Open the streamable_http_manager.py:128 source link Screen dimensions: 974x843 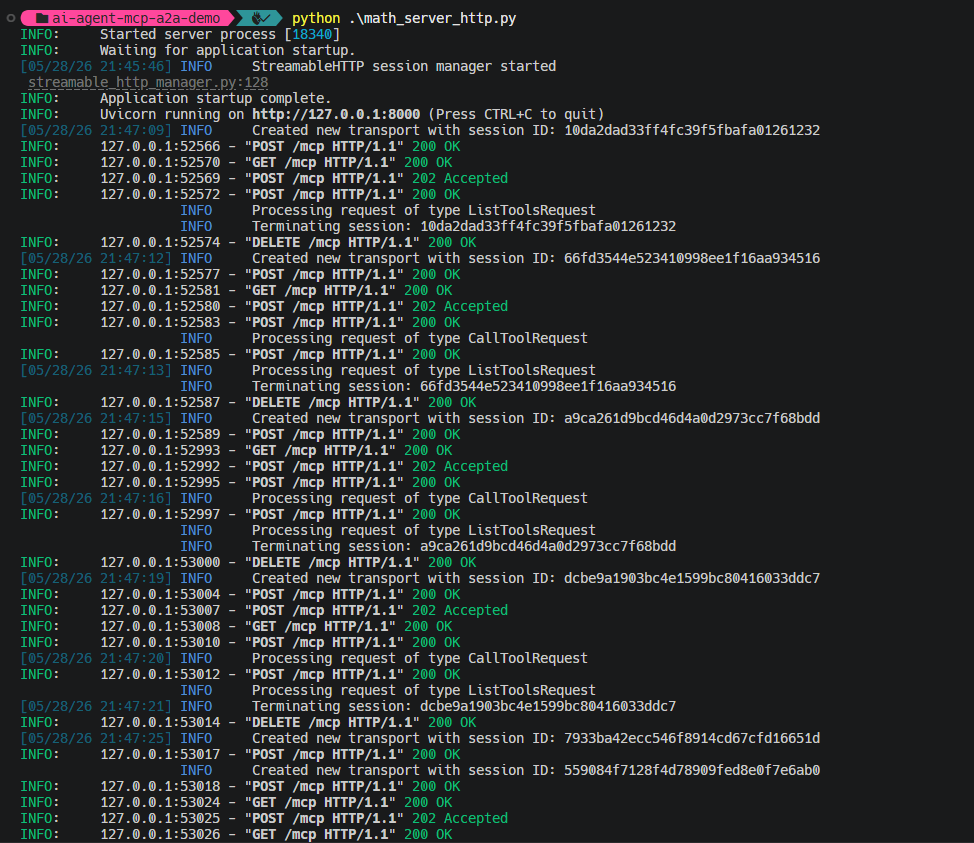pos(148,83)
